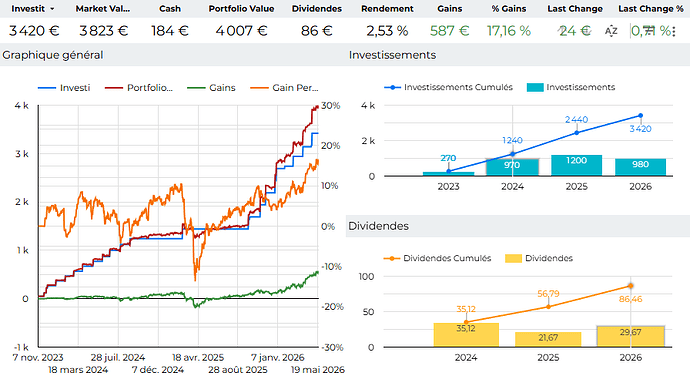Screen dimensions: 690x385
Task: Select the Investit column header
Action: coord(28,9)
